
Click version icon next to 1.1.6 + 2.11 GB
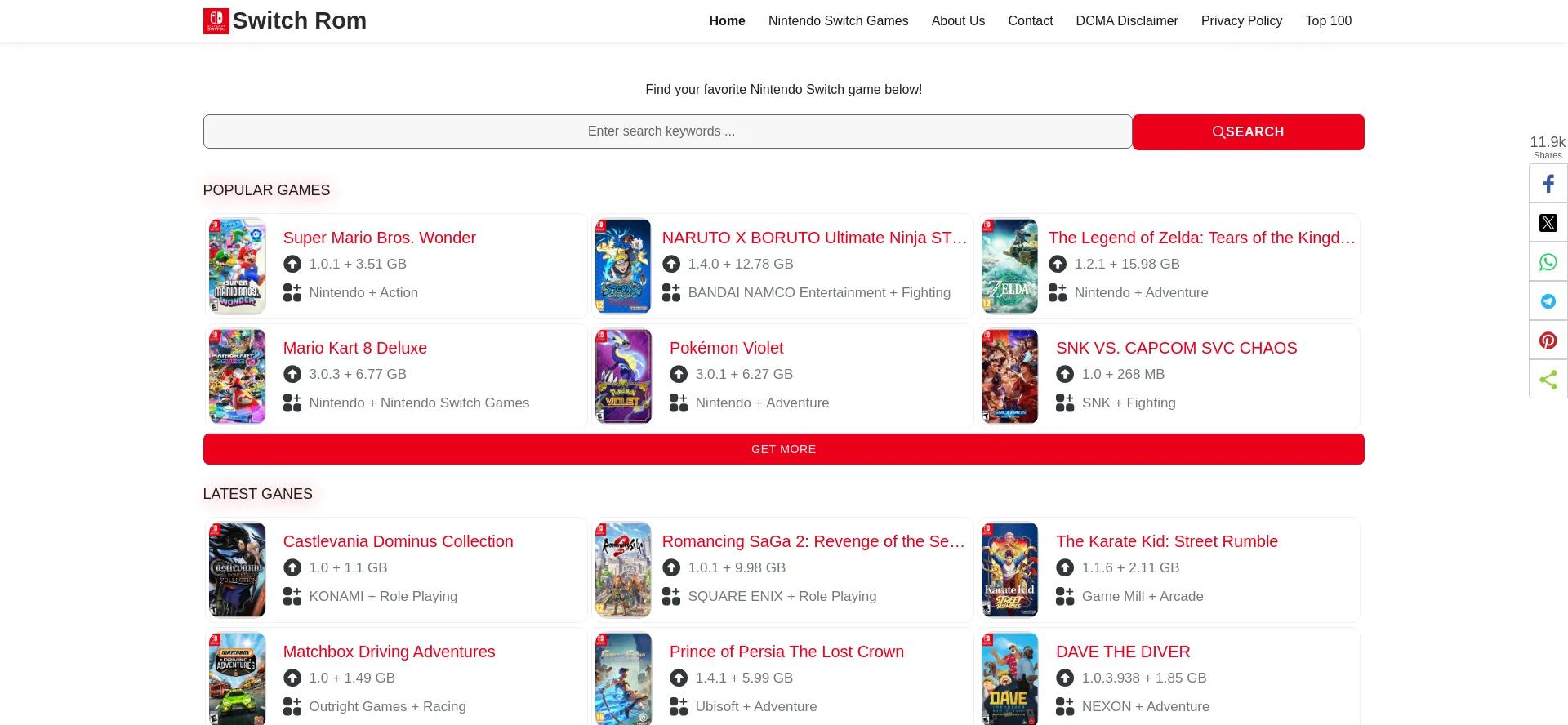point(1065,567)
